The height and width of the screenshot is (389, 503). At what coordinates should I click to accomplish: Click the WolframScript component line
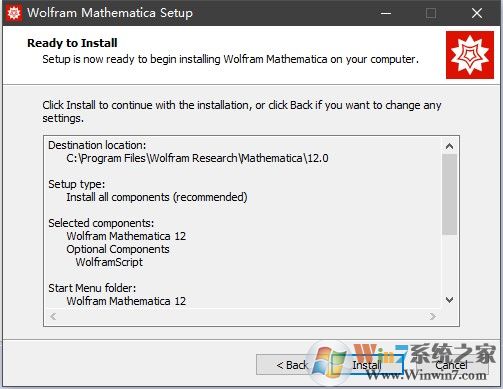(x=109, y=262)
